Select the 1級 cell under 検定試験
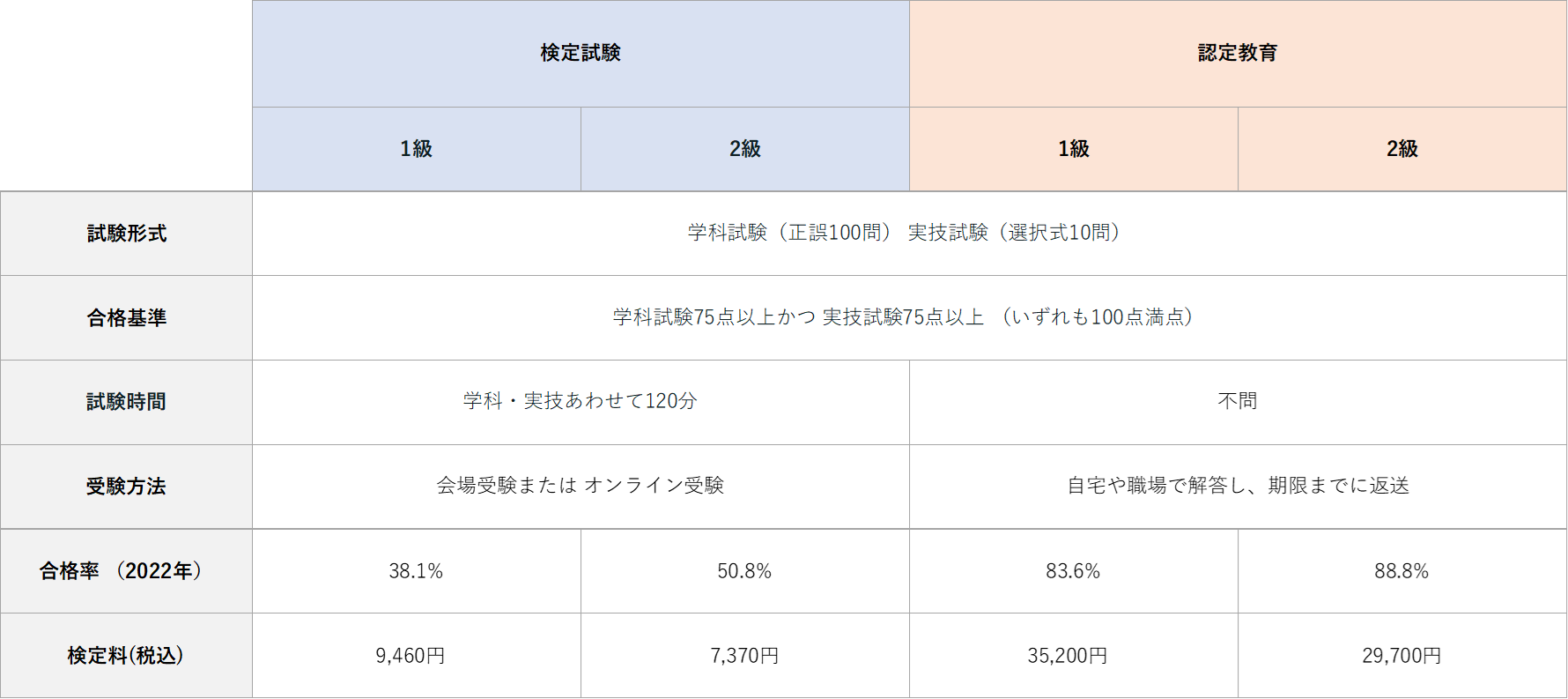This screenshot has width=1568, height=699. coord(417,149)
